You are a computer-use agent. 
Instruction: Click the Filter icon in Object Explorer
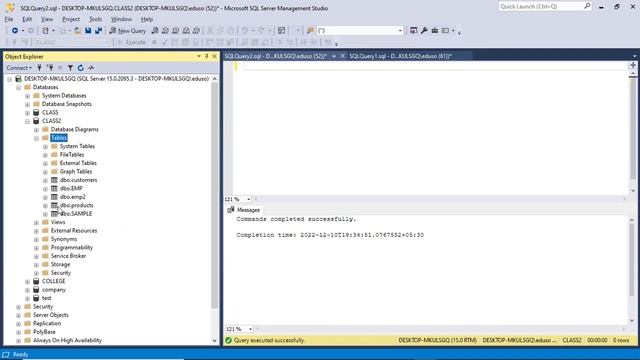click(x=70, y=68)
